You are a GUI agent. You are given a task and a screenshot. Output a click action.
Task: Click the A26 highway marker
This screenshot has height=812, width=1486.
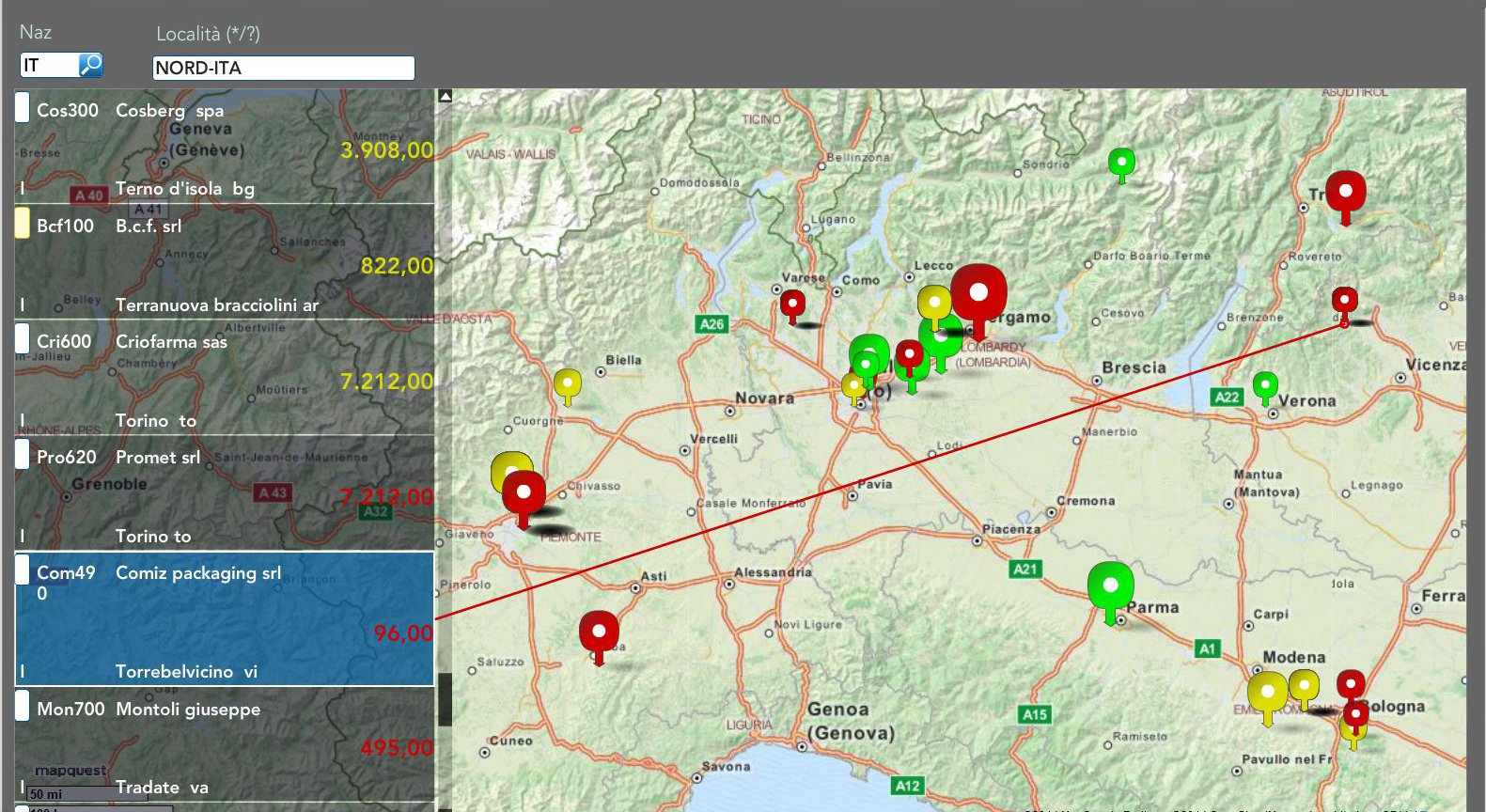712,324
